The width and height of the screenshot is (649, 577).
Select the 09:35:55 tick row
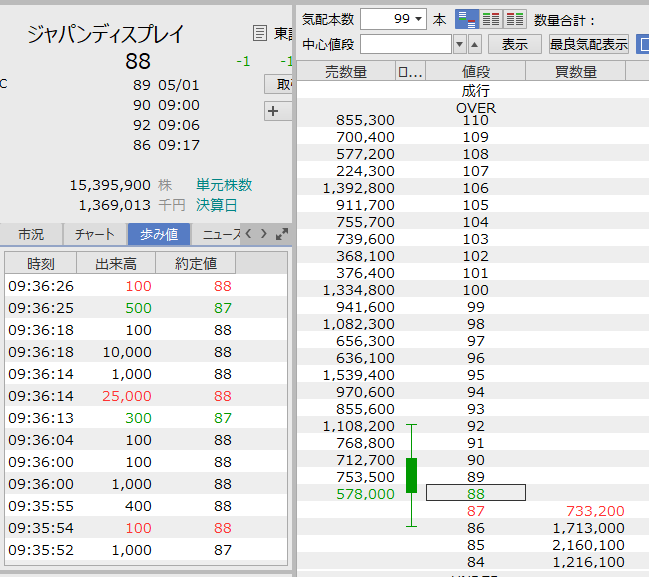(146, 506)
